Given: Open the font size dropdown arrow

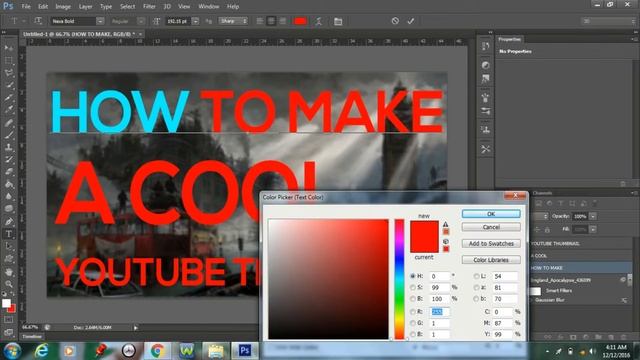Looking at the screenshot, I should pos(196,21).
